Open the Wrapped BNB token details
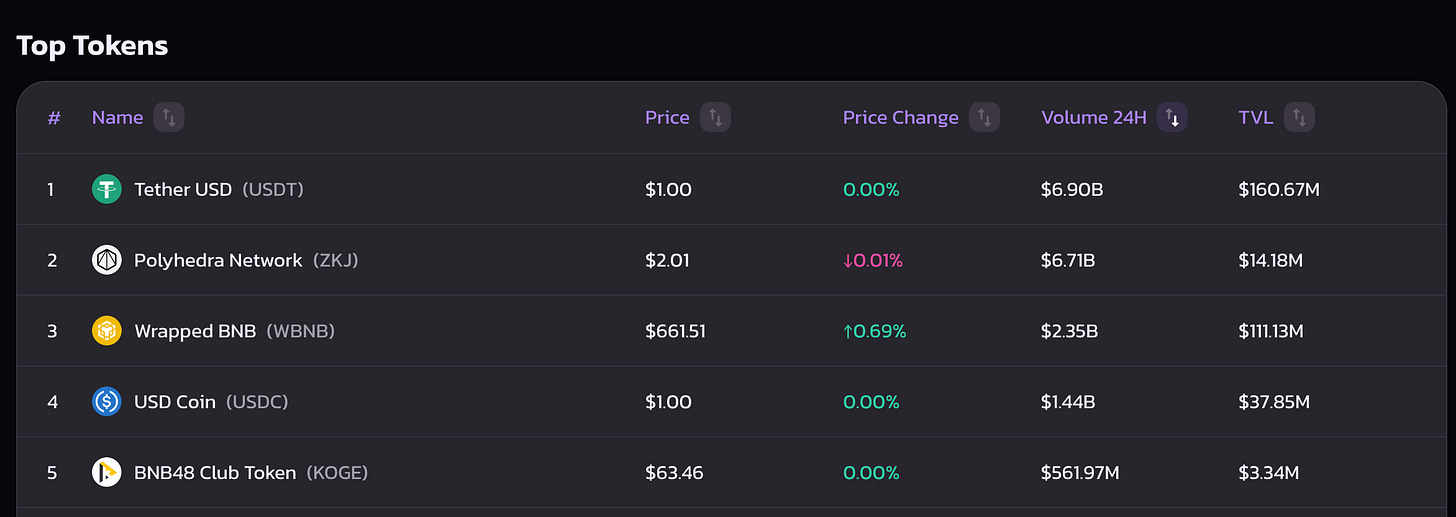The image size is (1456, 517). 195,331
